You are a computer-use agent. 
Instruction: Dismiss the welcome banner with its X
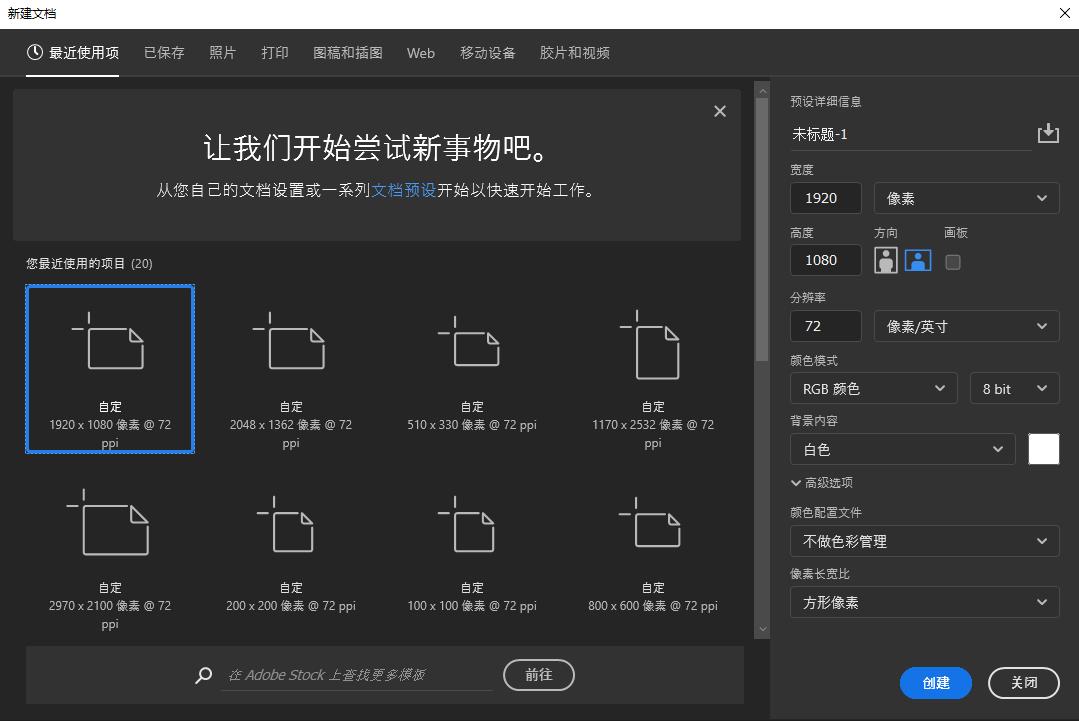click(x=719, y=111)
